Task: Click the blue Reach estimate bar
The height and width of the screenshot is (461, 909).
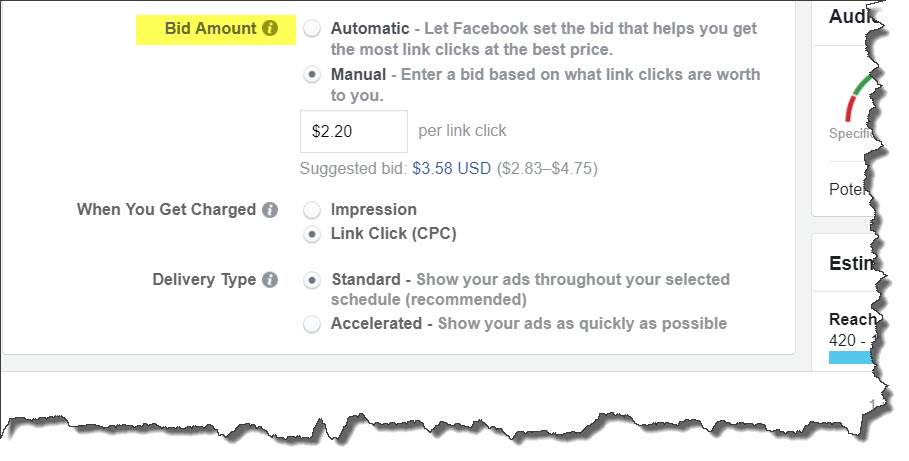Action: 850,357
